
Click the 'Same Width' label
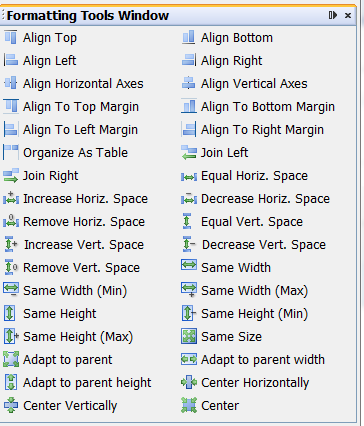(236, 268)
